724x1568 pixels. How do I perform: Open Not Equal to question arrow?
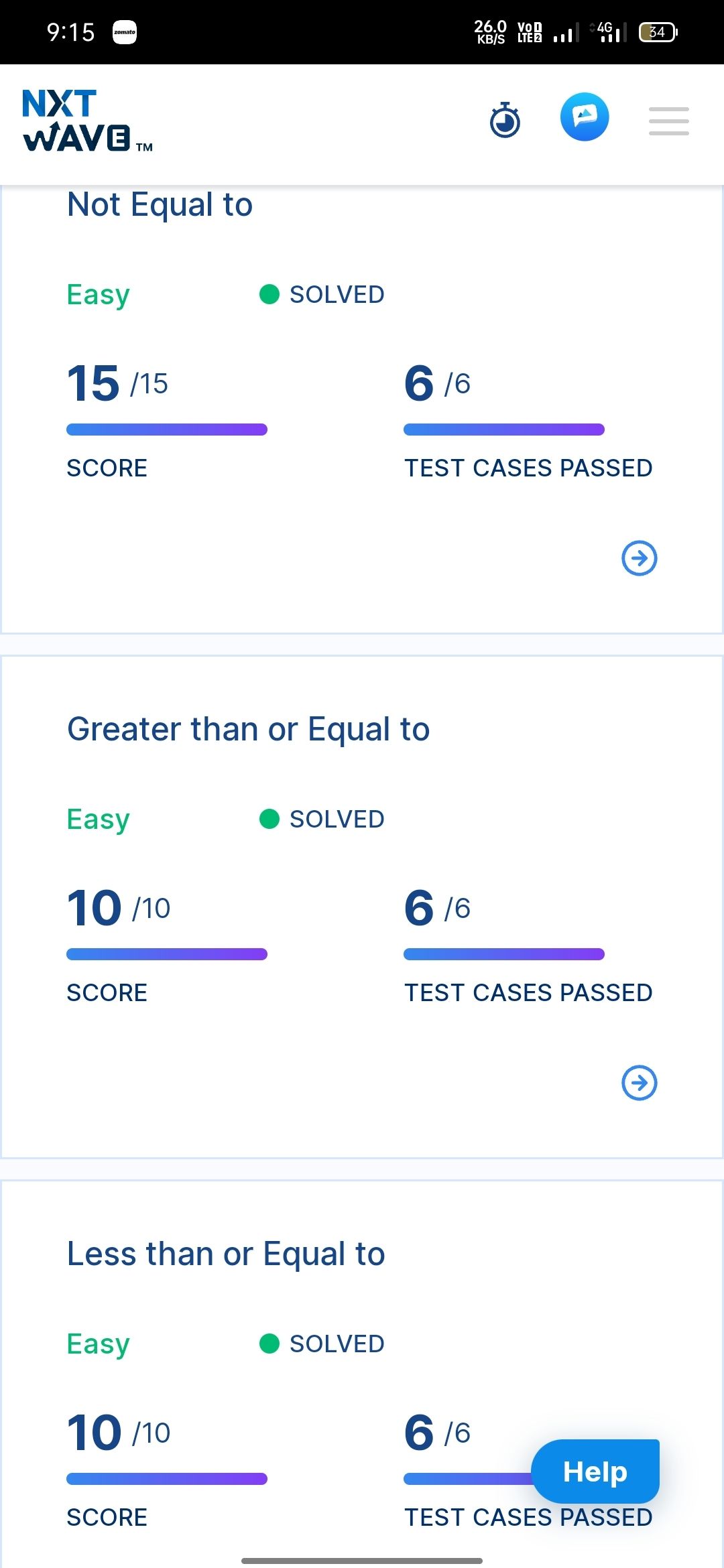click(640, 558)
